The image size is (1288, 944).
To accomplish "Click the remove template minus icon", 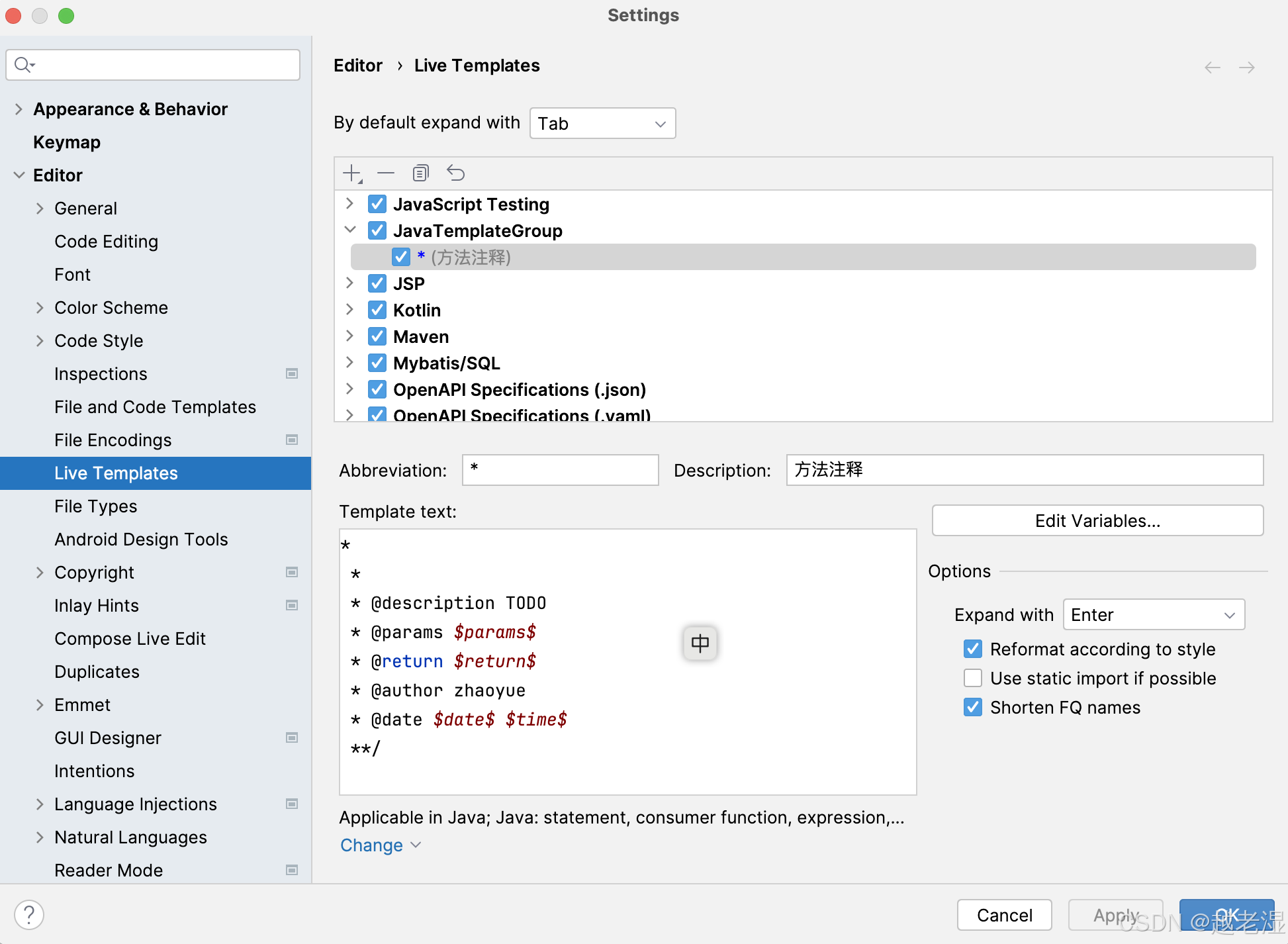I will 386,173.
